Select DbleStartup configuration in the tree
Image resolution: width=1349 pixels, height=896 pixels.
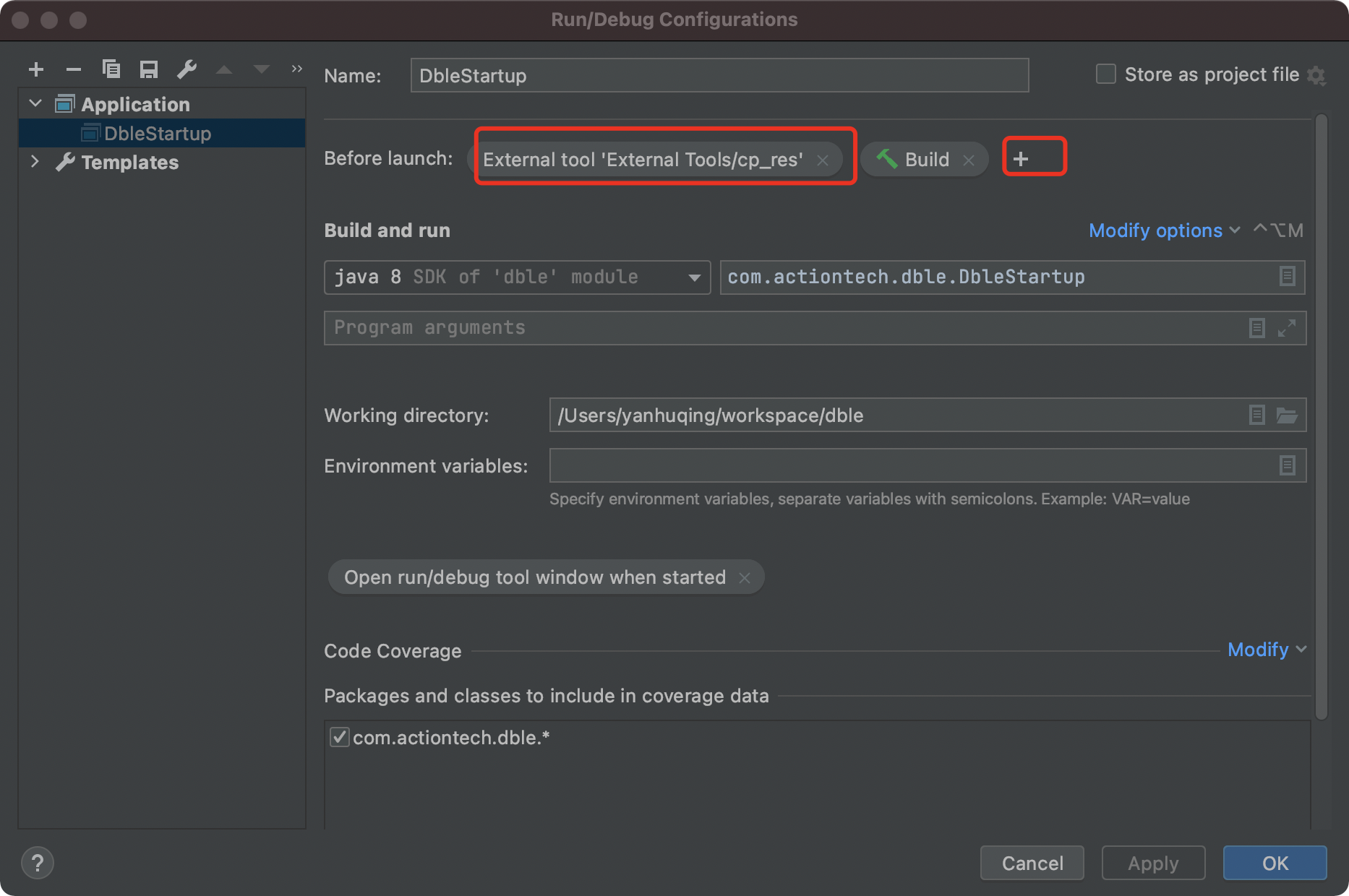tap(157, 134)
